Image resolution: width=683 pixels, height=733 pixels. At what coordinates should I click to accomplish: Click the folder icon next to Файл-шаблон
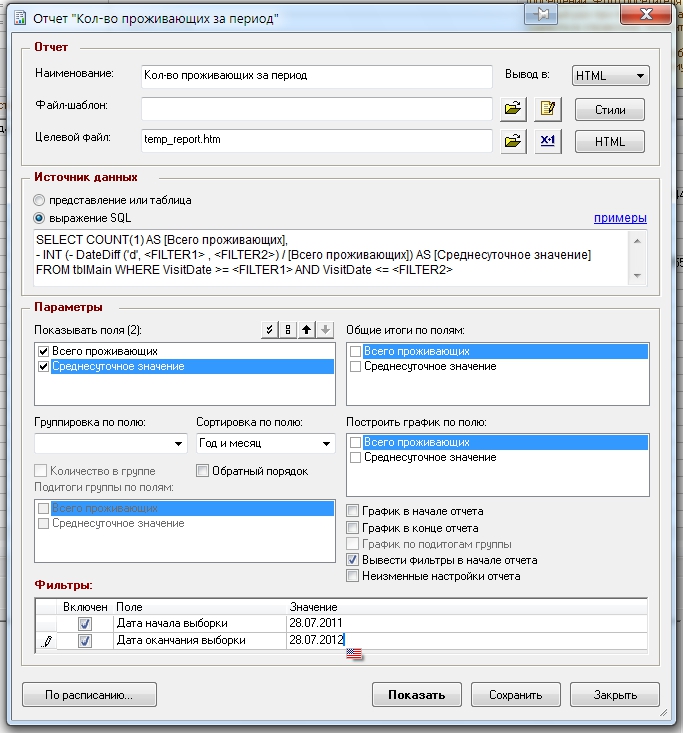pyautogui.click(x=513, y=108)
